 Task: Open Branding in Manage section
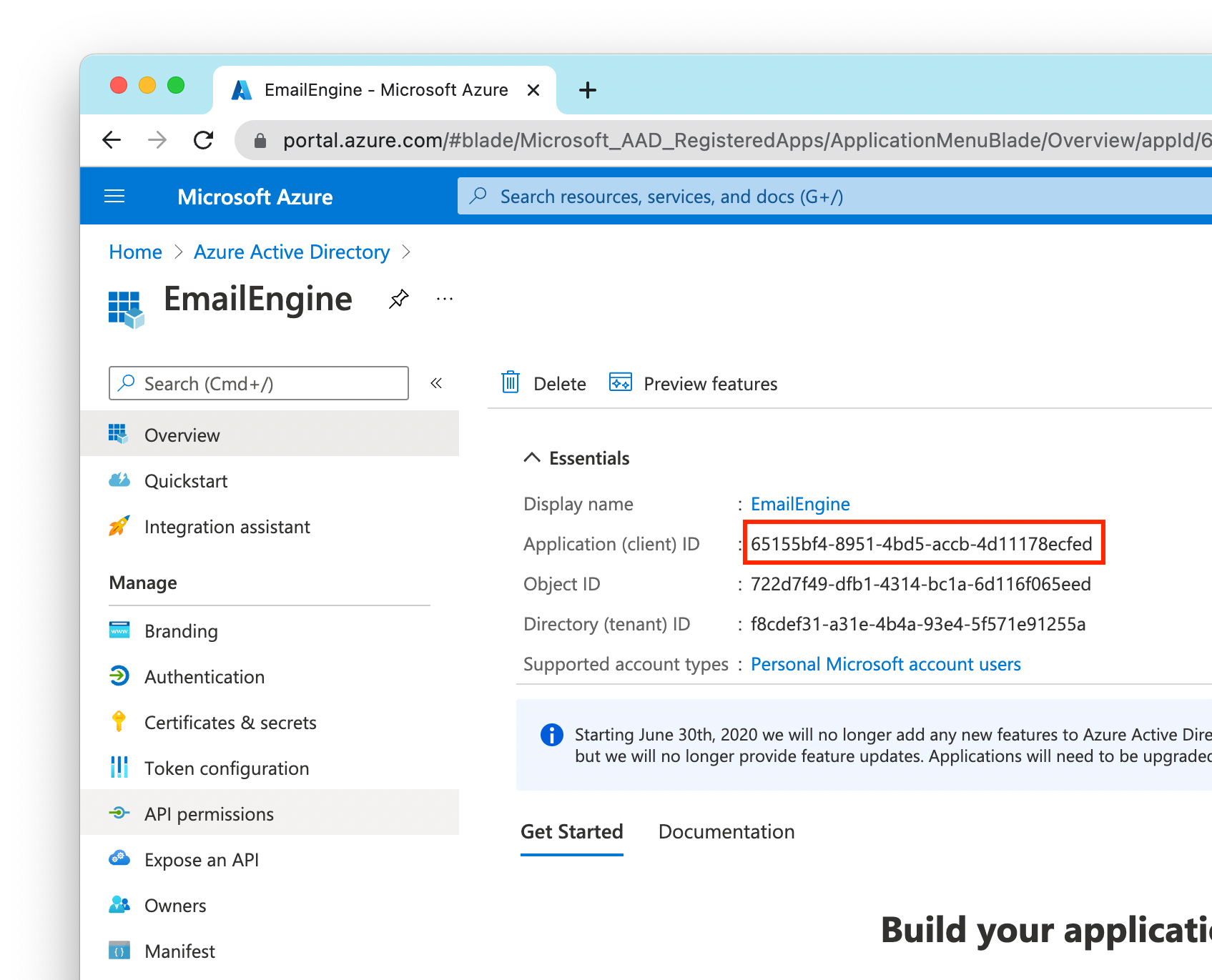270,630
